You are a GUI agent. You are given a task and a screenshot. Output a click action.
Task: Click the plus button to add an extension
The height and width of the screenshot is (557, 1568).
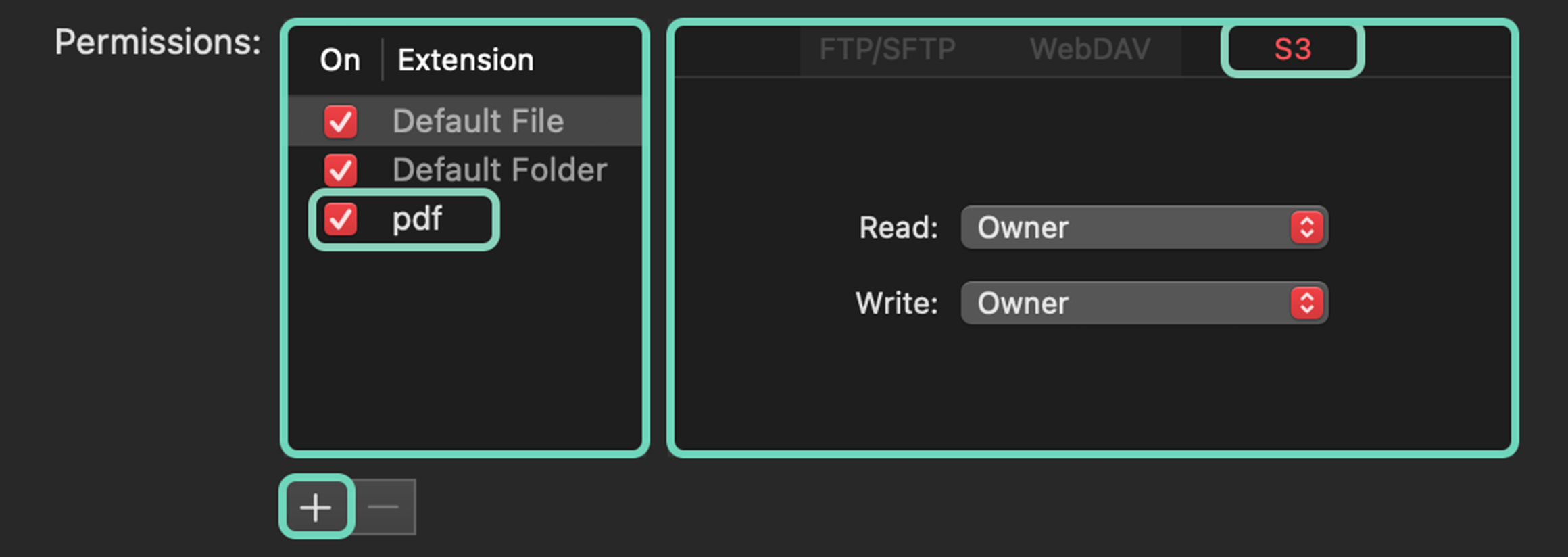click(316, 506)
